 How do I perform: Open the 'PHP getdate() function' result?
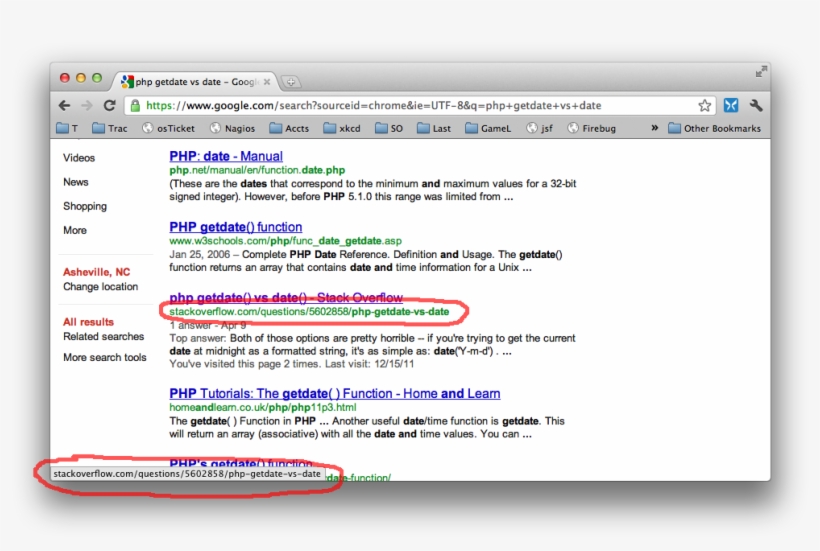click(x=236, y=227)
